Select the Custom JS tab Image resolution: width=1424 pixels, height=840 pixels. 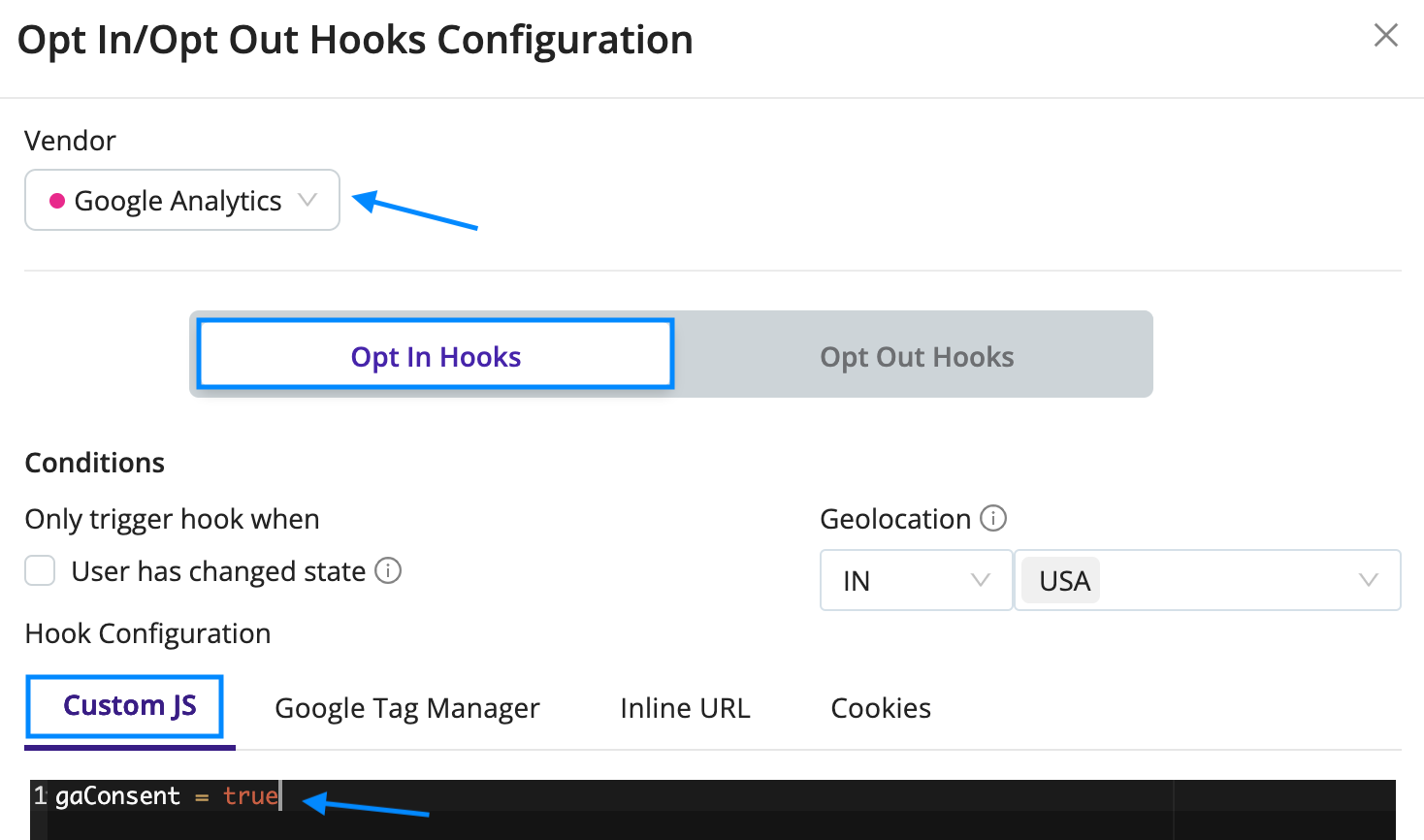[x=130, y=706]
